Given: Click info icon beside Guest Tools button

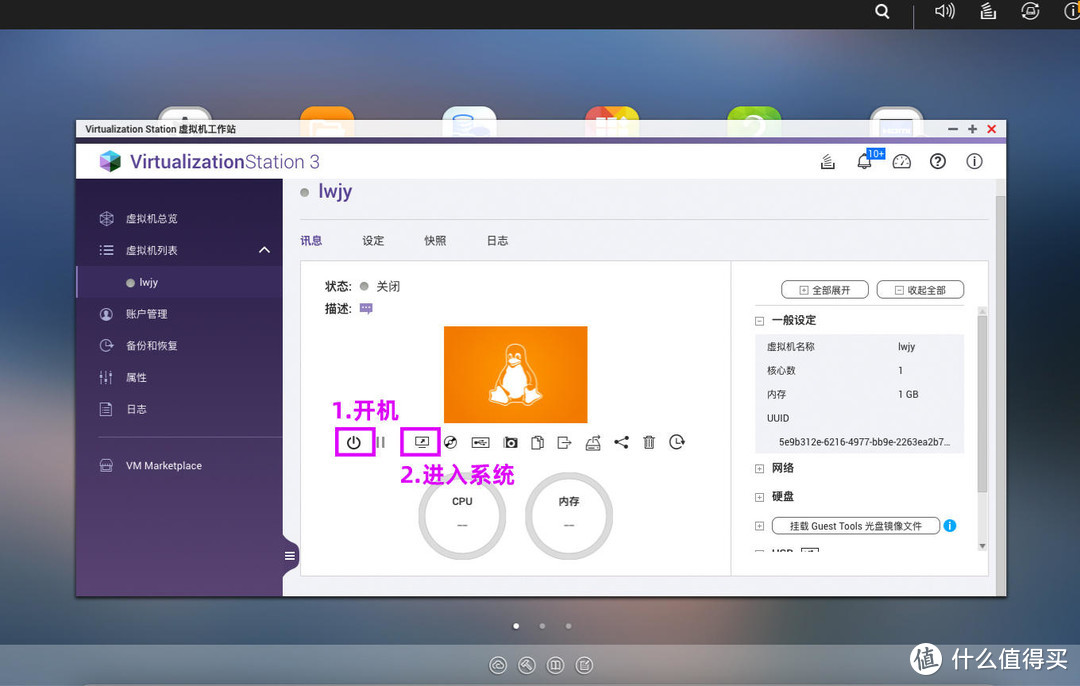Looking at the screenshot, I should (x=950, y=526).
